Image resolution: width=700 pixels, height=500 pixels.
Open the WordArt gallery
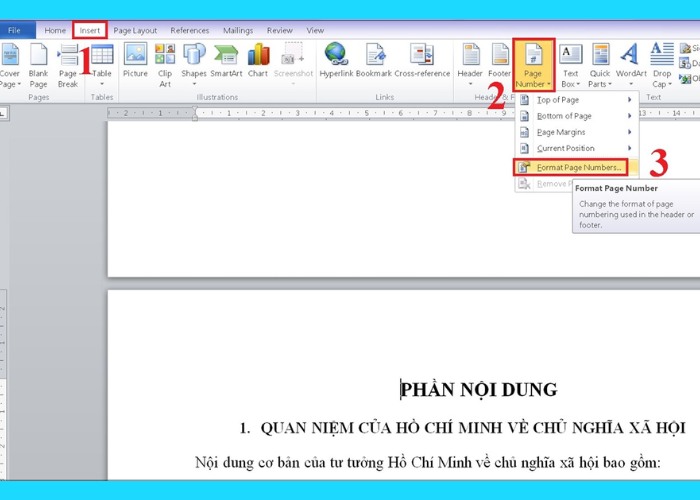pos(631,65)
